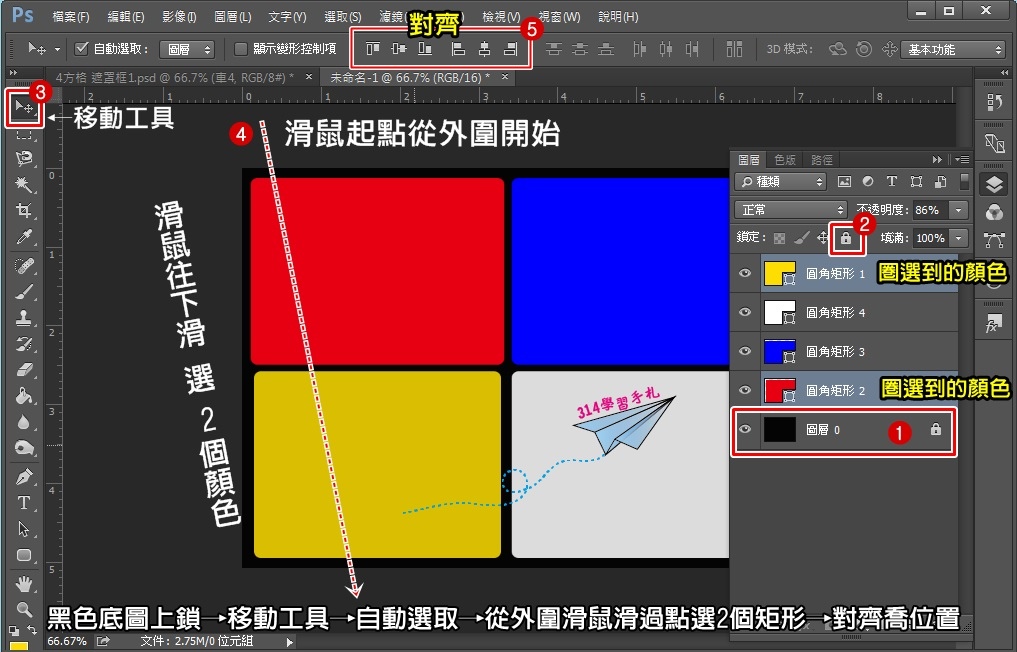Select the History Brush tool
This screenshot has width=1017, height=652.
[x=24, y=344]
